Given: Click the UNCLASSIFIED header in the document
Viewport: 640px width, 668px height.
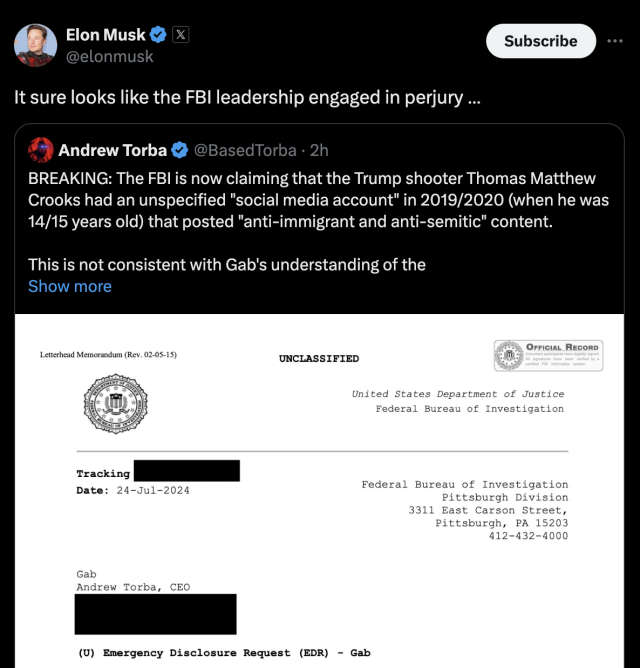Looking at the screenshot, I should tap(319, 359).
